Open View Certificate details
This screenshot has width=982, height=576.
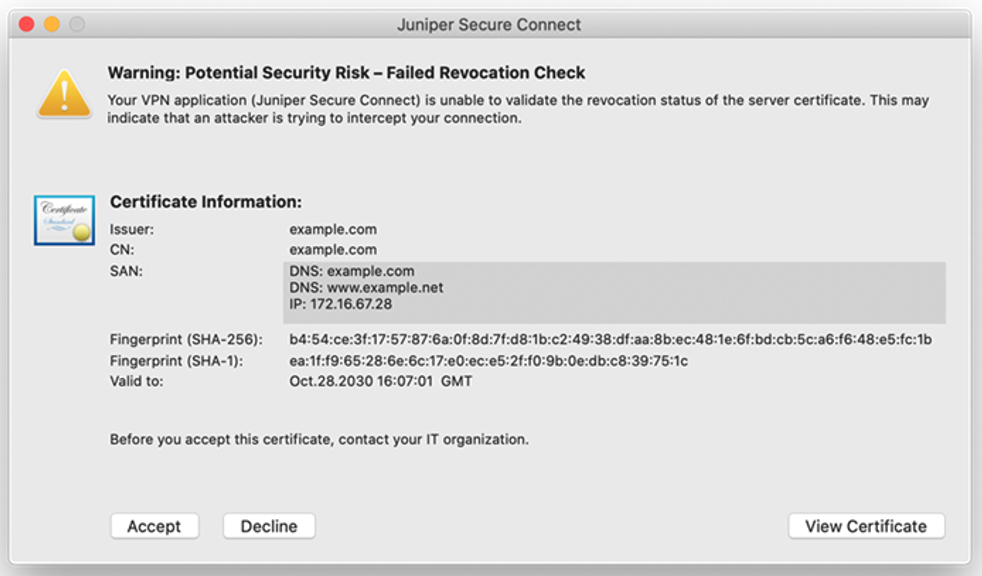click(866, 526)
